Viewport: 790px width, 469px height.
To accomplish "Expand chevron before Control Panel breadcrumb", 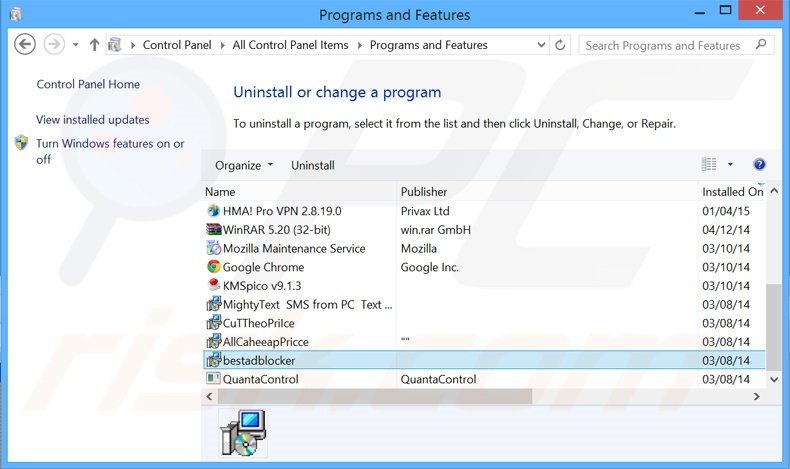I will (133, 45).
